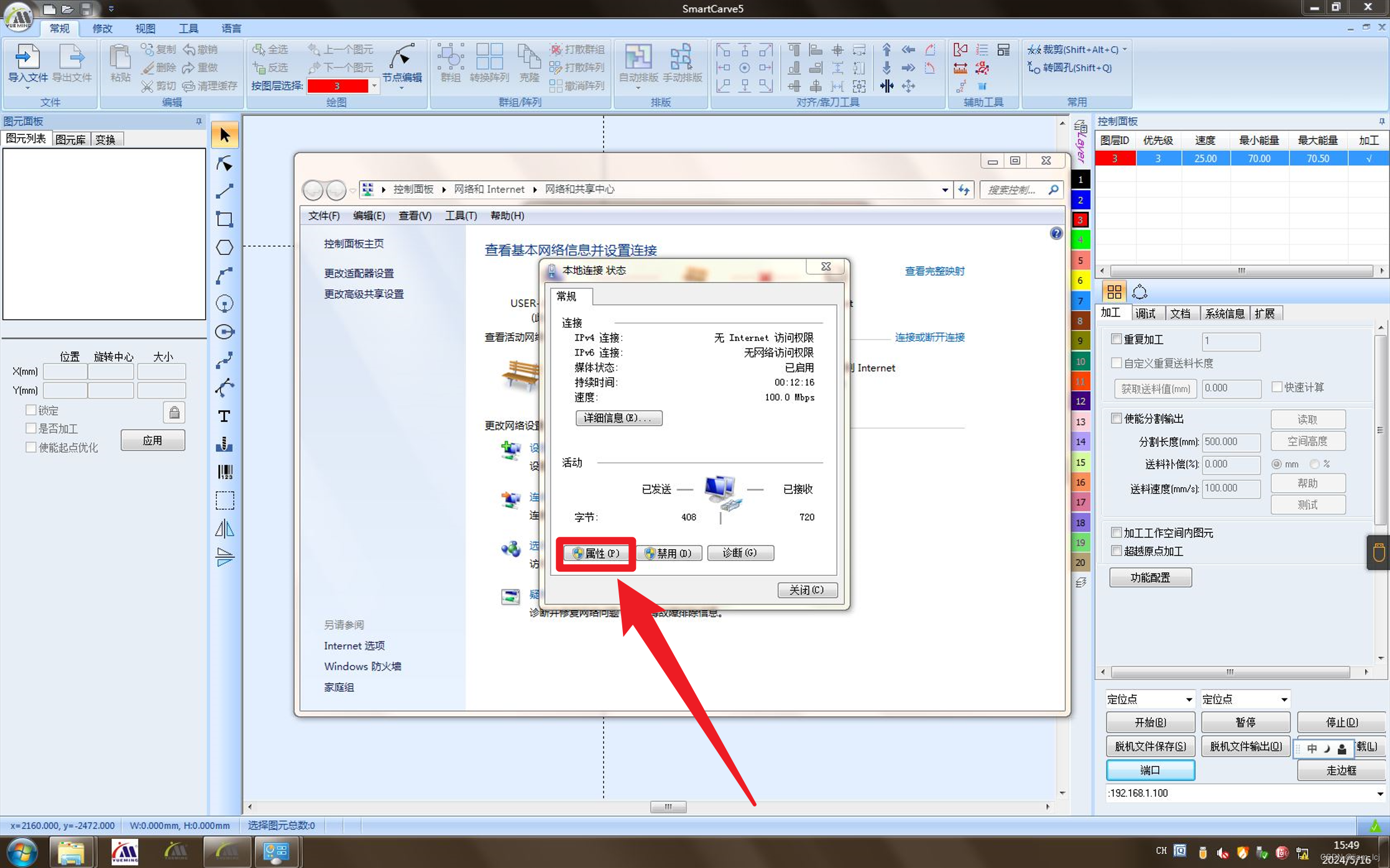Screen dimensions: 1390x868
Task: Select the rectangle drawing tool
Action: coord(224,219)
